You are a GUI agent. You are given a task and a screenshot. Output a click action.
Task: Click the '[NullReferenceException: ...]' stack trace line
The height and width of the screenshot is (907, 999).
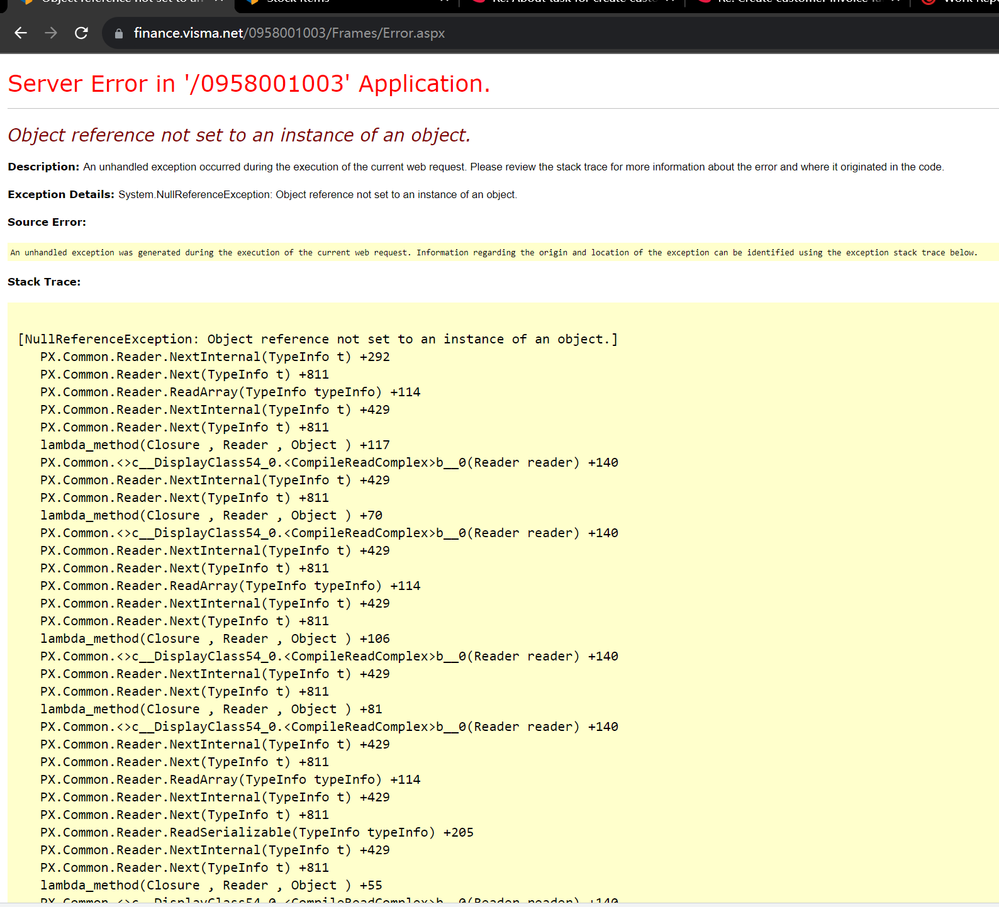click(318, 339)
